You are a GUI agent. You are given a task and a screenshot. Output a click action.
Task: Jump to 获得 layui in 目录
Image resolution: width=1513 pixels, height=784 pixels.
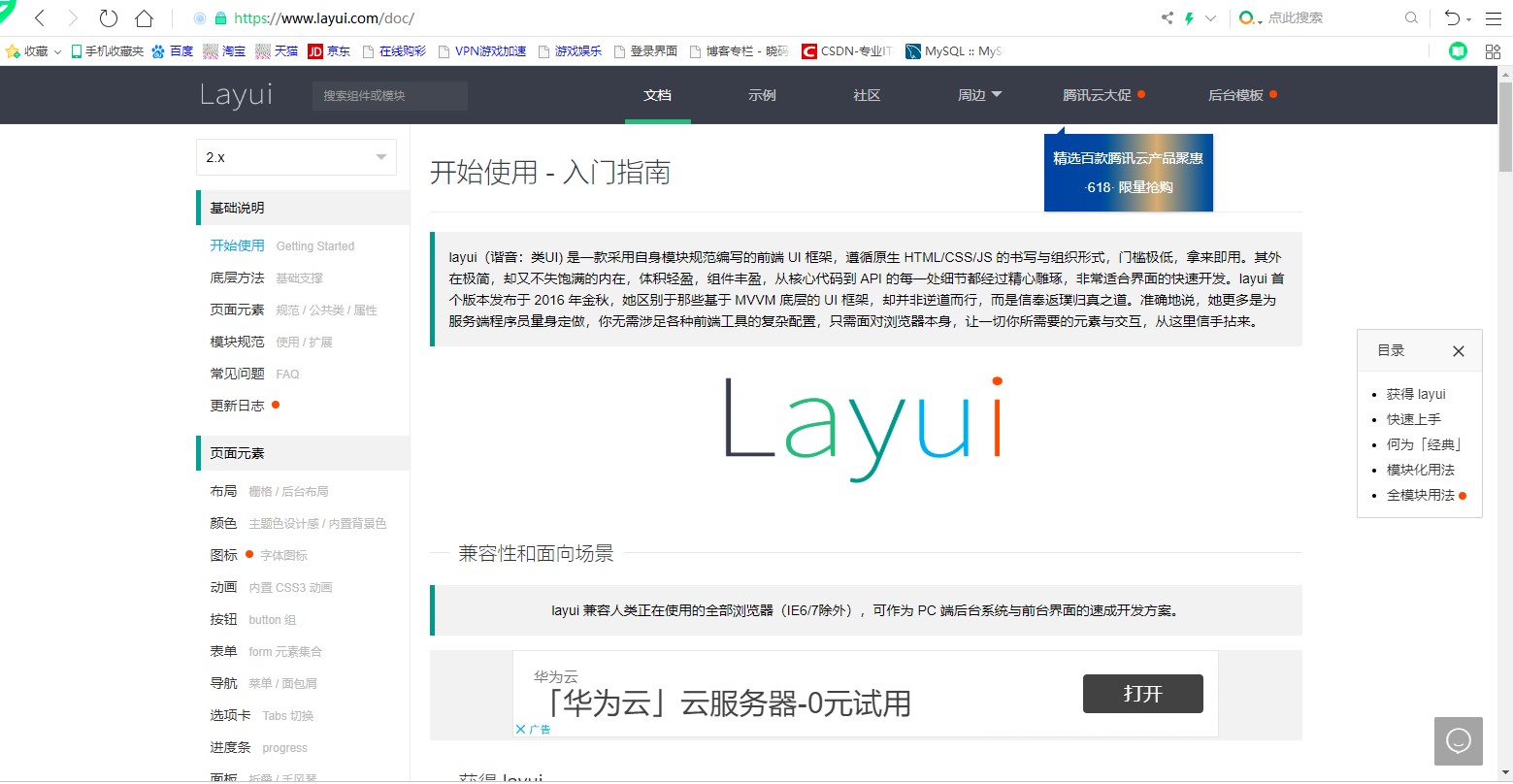1416,394
